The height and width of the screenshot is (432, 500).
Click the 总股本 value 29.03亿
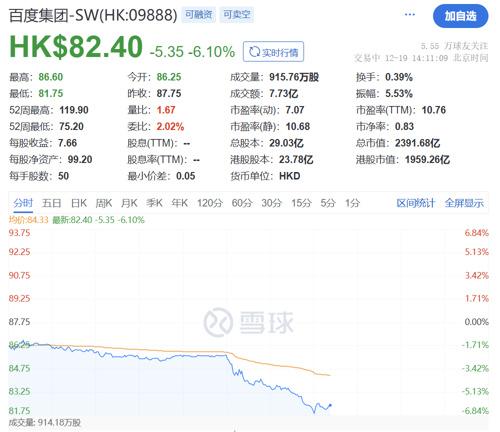[286, 143]
